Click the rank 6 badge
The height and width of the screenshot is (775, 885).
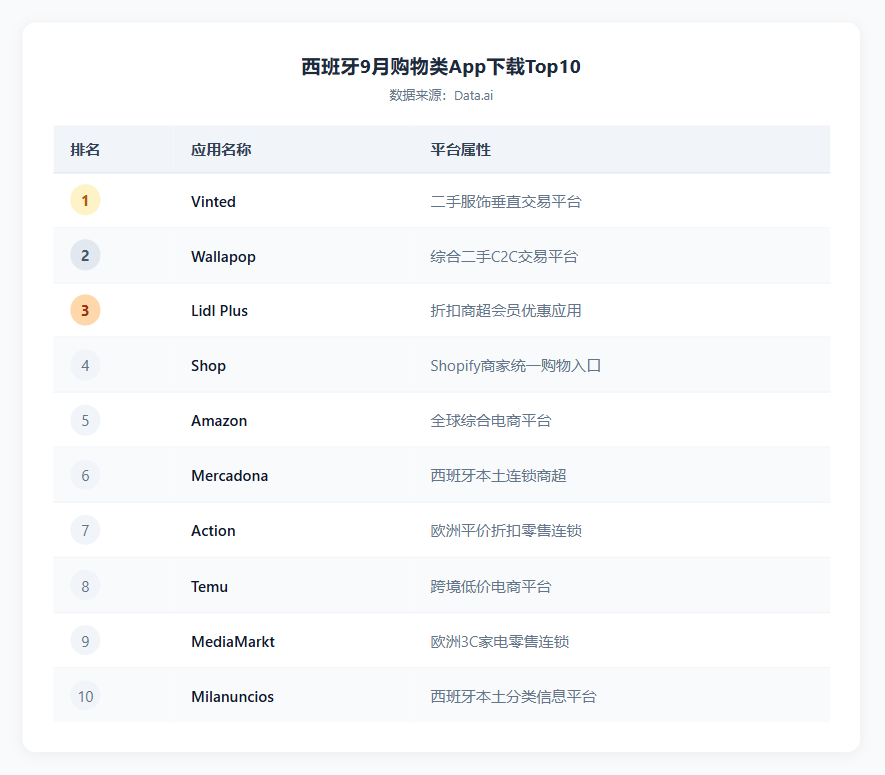pos(85,475)
